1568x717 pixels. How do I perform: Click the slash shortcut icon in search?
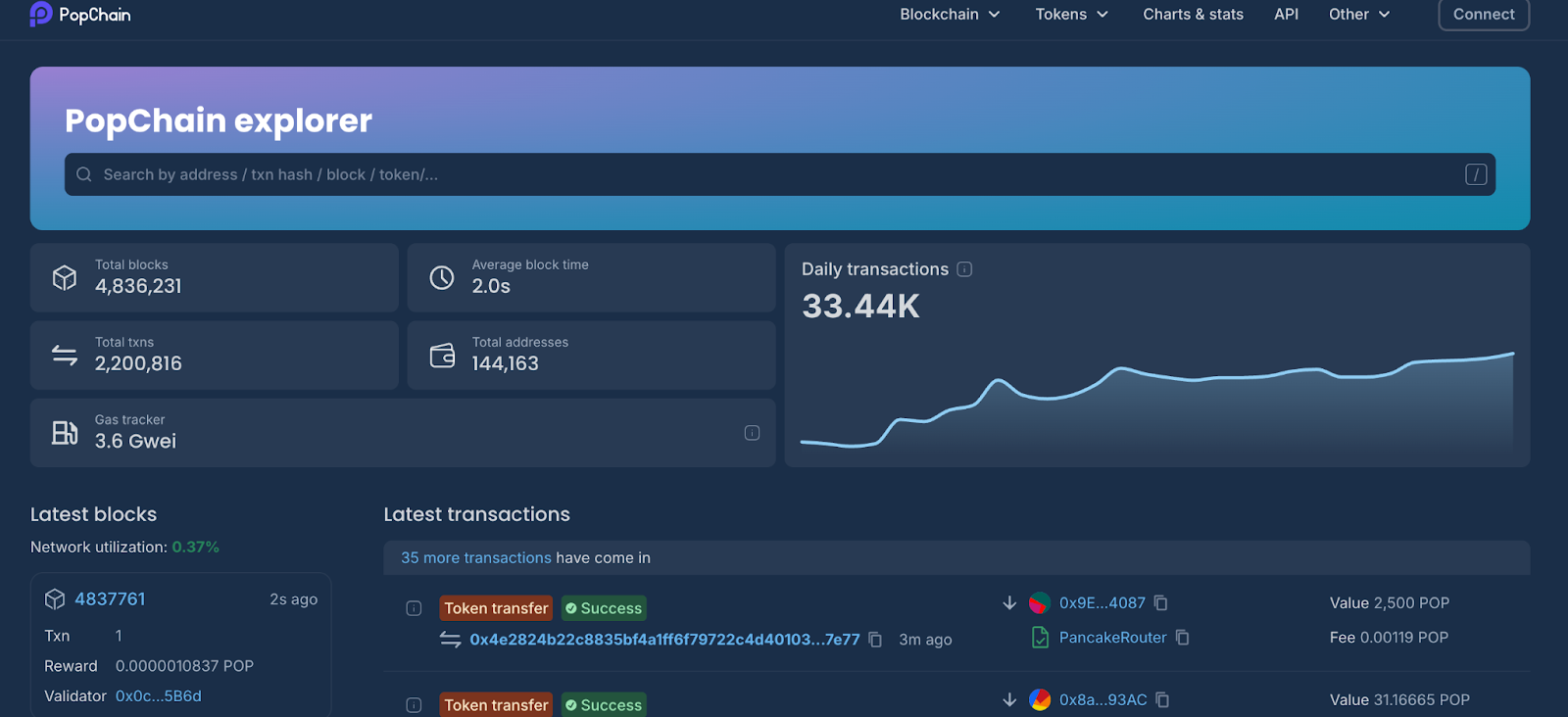[1476, 174]
